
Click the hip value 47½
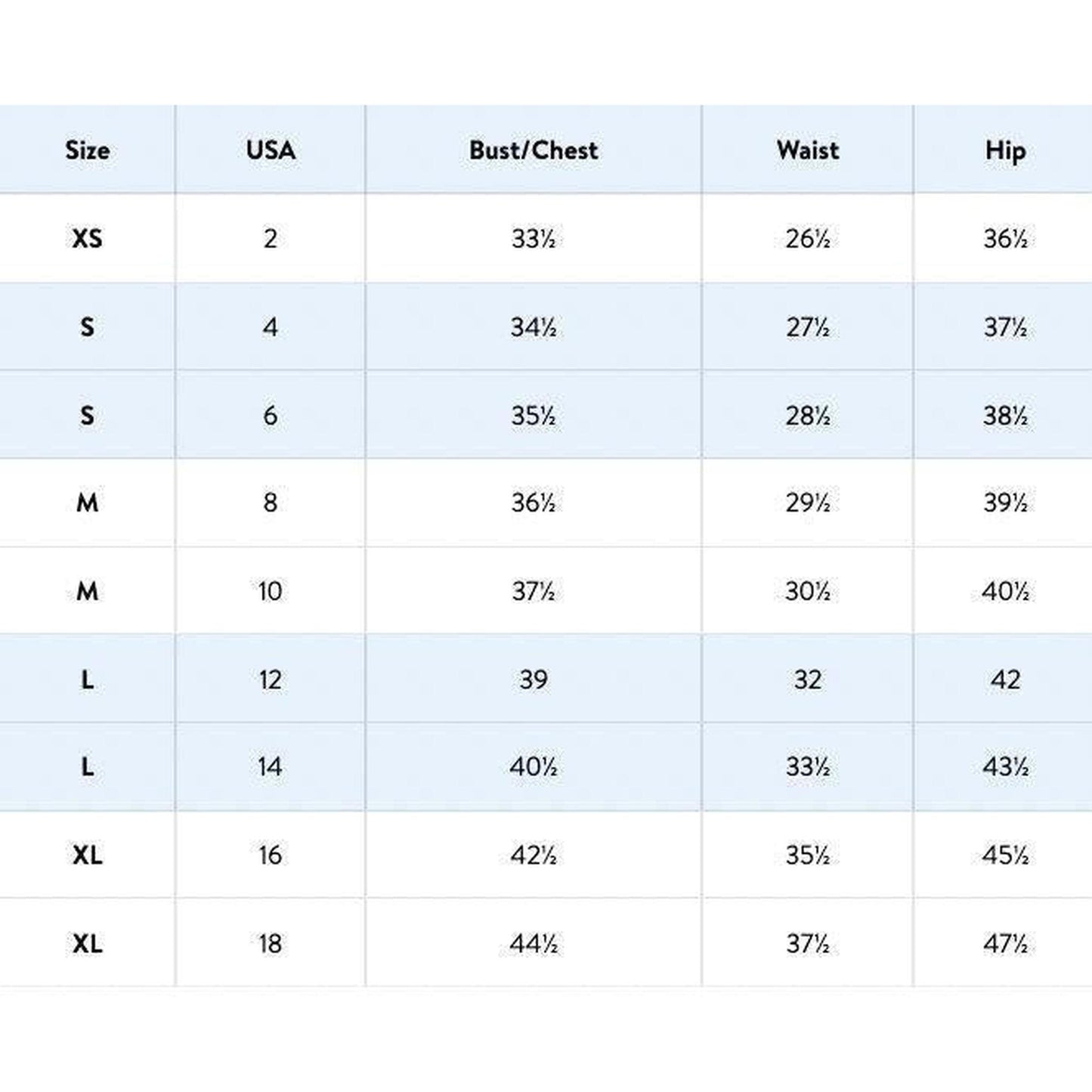1005,944
